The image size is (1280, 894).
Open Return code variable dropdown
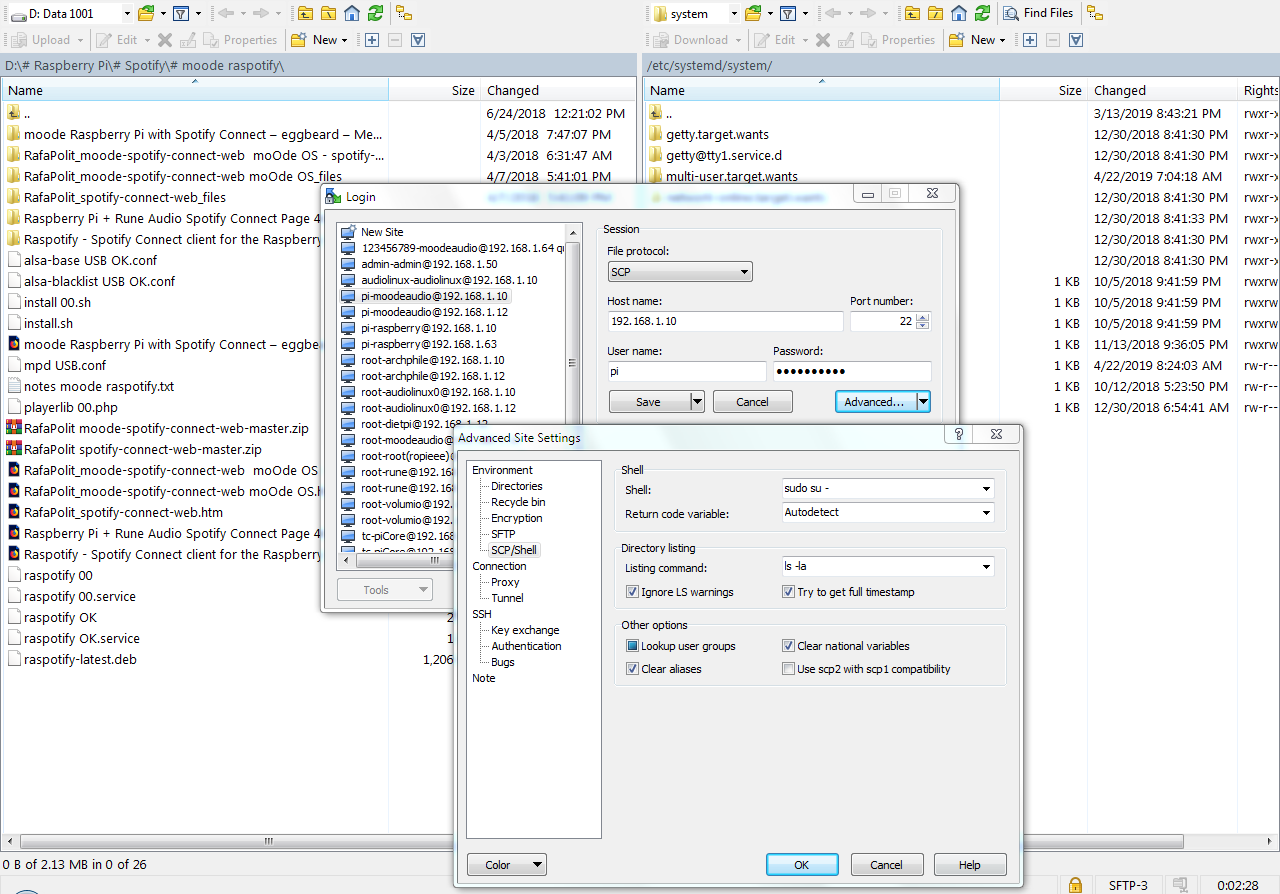[986, 512]
